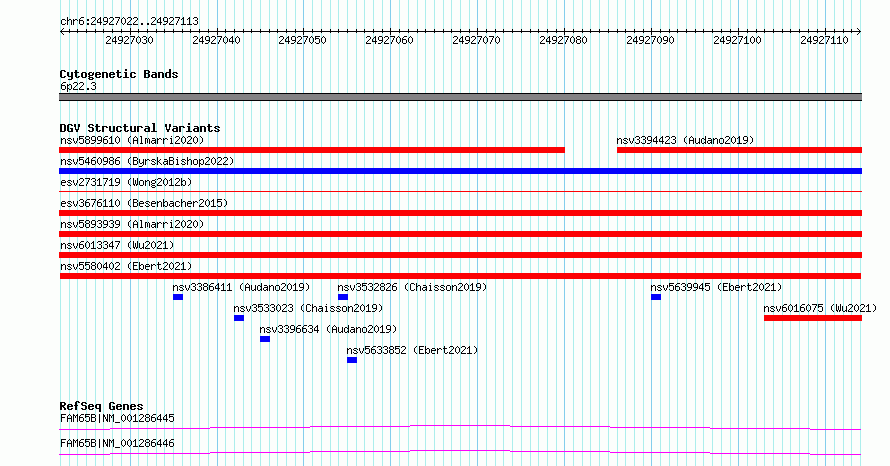890x466 pixels.
Task: Select the small blue nsv3533023 marker
Action: (239, 318)
